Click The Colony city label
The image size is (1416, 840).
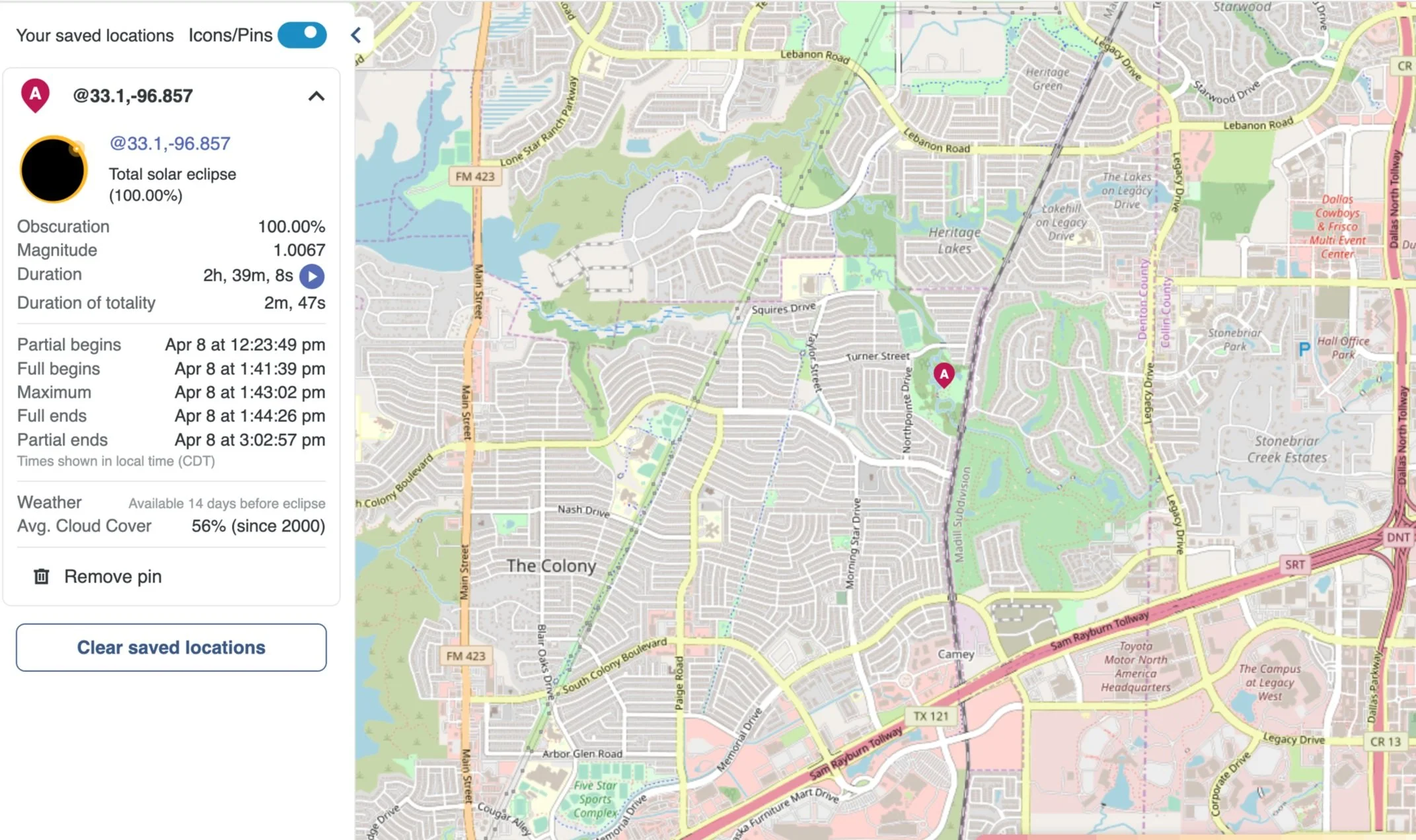pyautogui.click(x=551, y=566)
